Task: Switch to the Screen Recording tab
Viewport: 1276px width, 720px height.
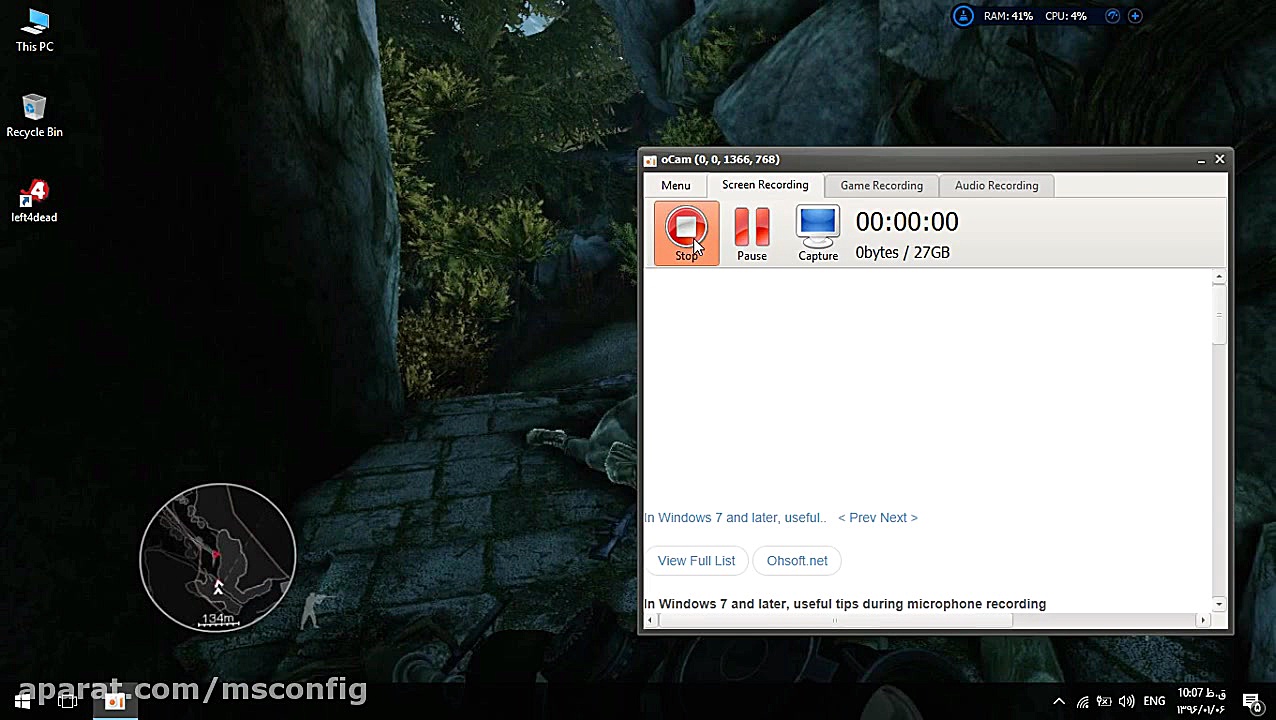Action: 765,185
